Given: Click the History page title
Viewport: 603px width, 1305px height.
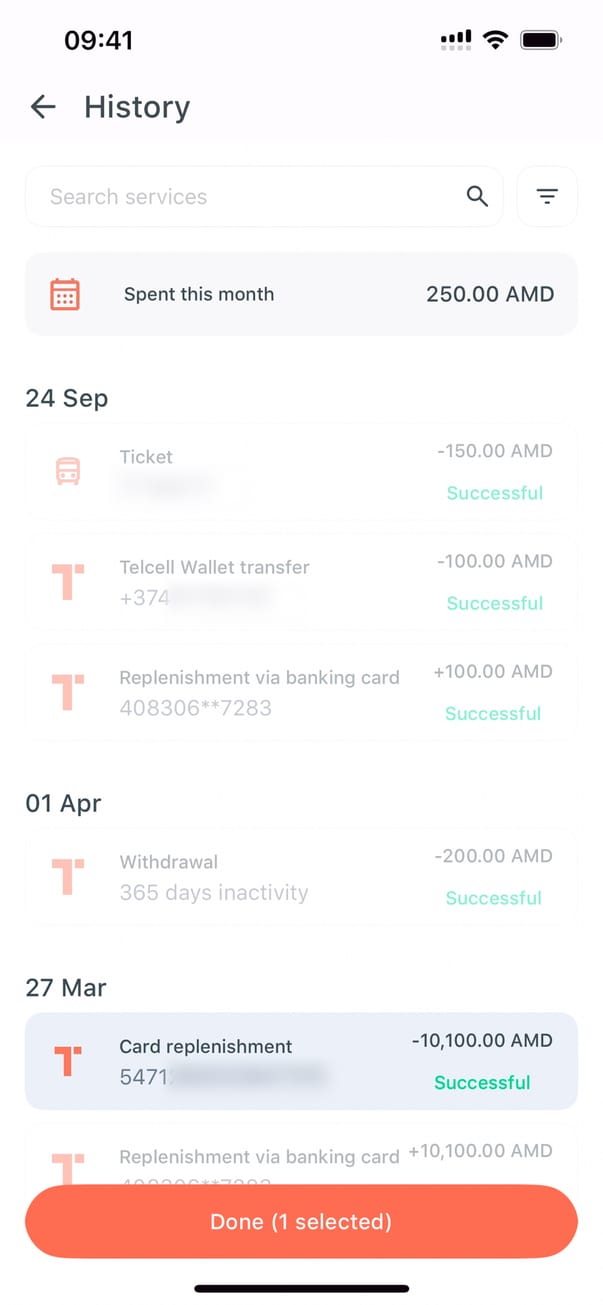Looking at the screenshot, I should 137,107.
